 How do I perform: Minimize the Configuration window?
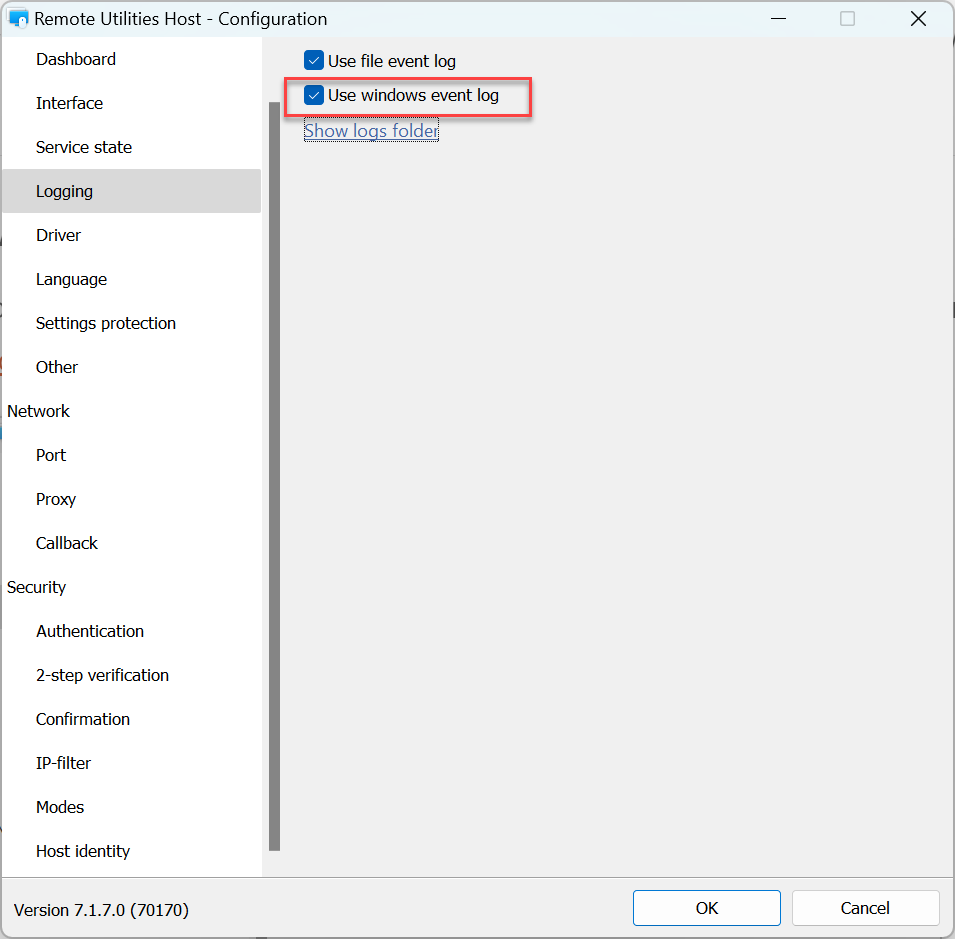click(778, 19)
